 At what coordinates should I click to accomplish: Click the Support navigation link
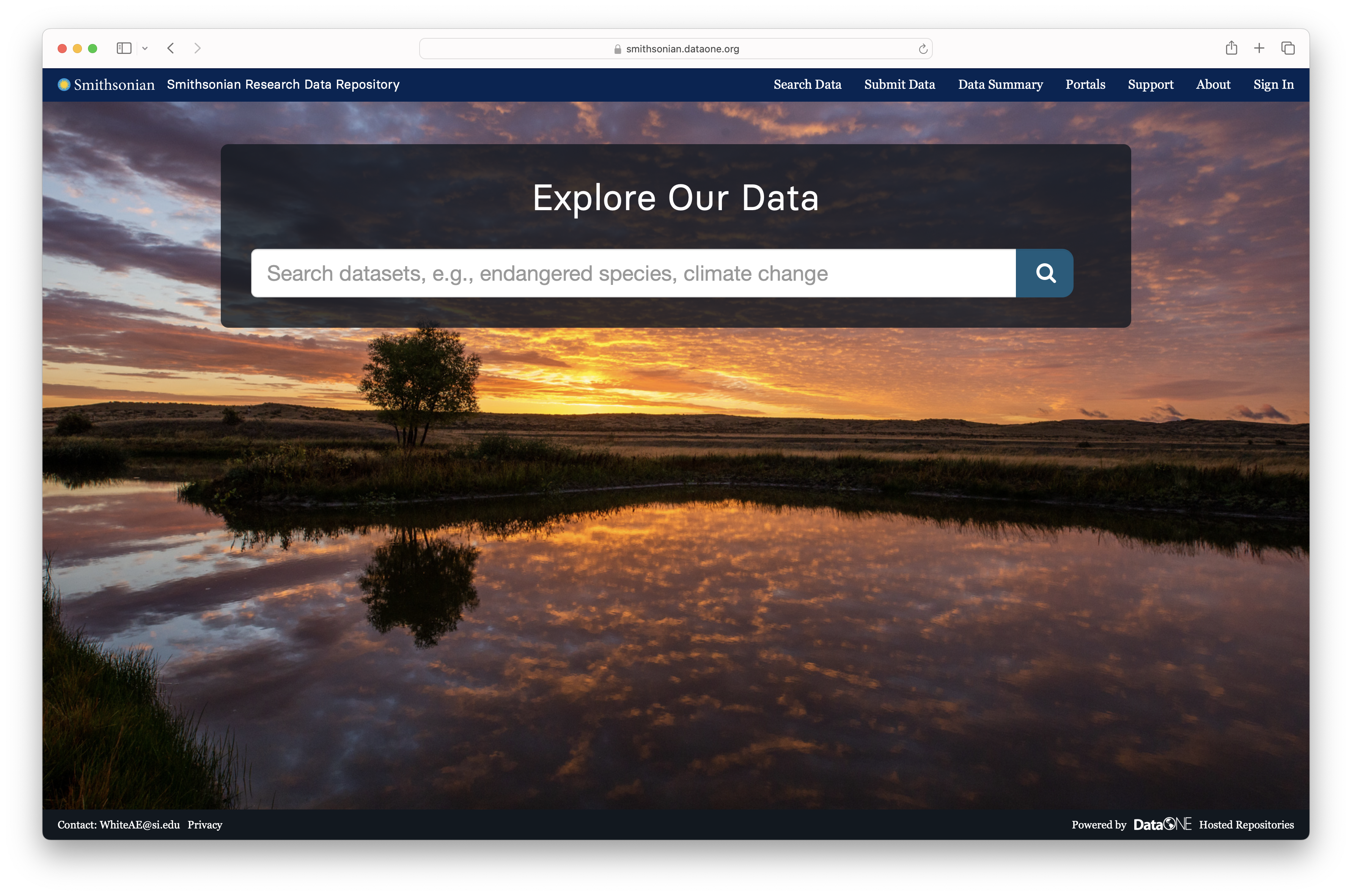coord(1150,85)
